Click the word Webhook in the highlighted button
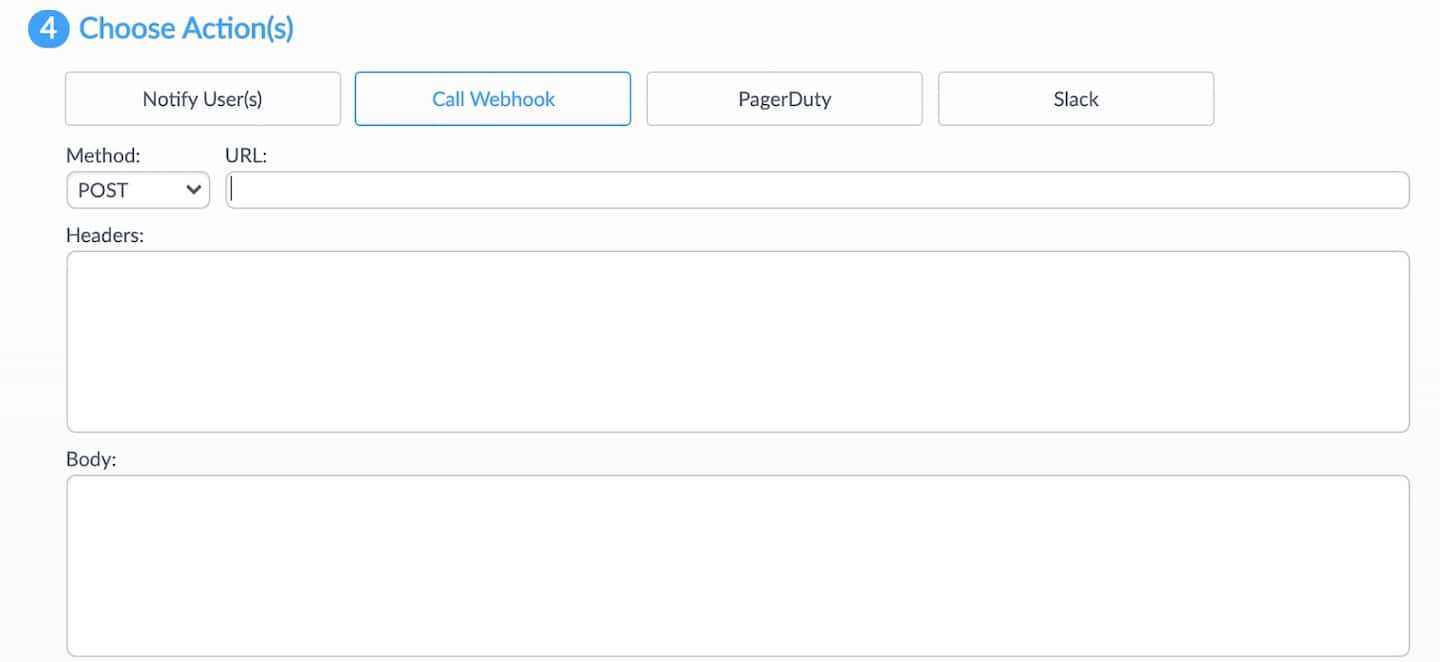 513,99
